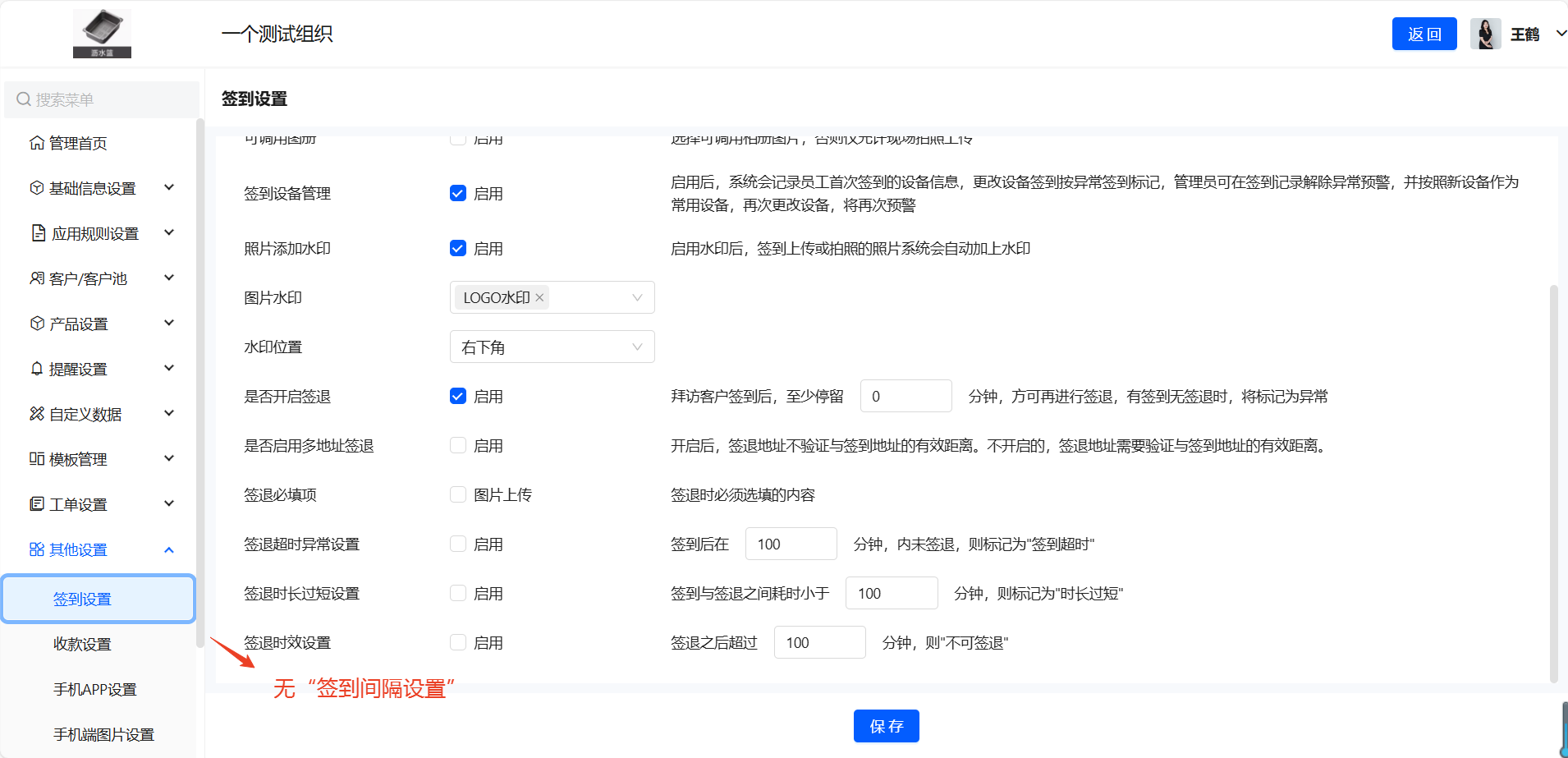Go to 手机APP设置 menu item
The image size is (1568, 758).
(94, 690)
